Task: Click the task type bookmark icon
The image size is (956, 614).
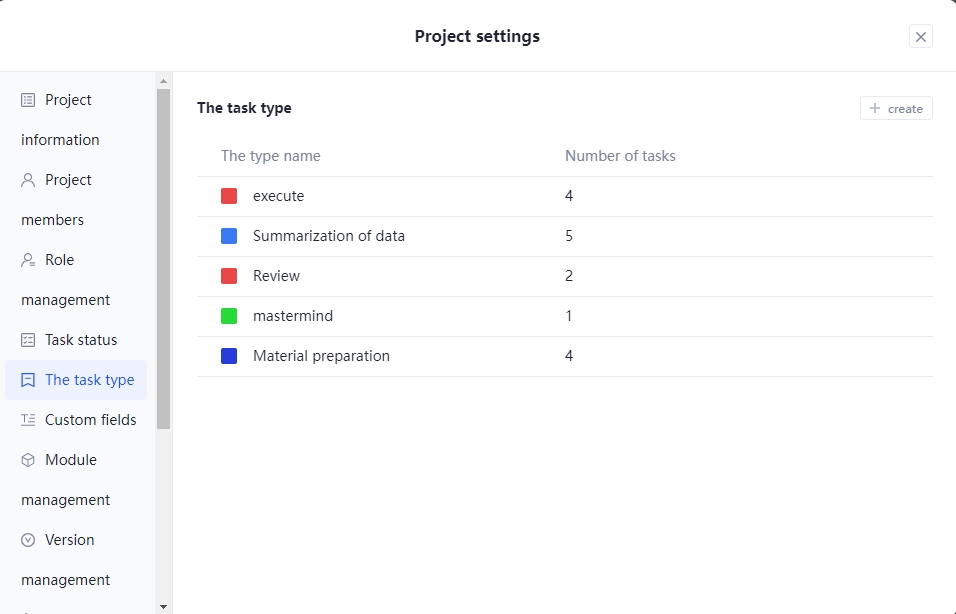Action: tap(28, 380)
